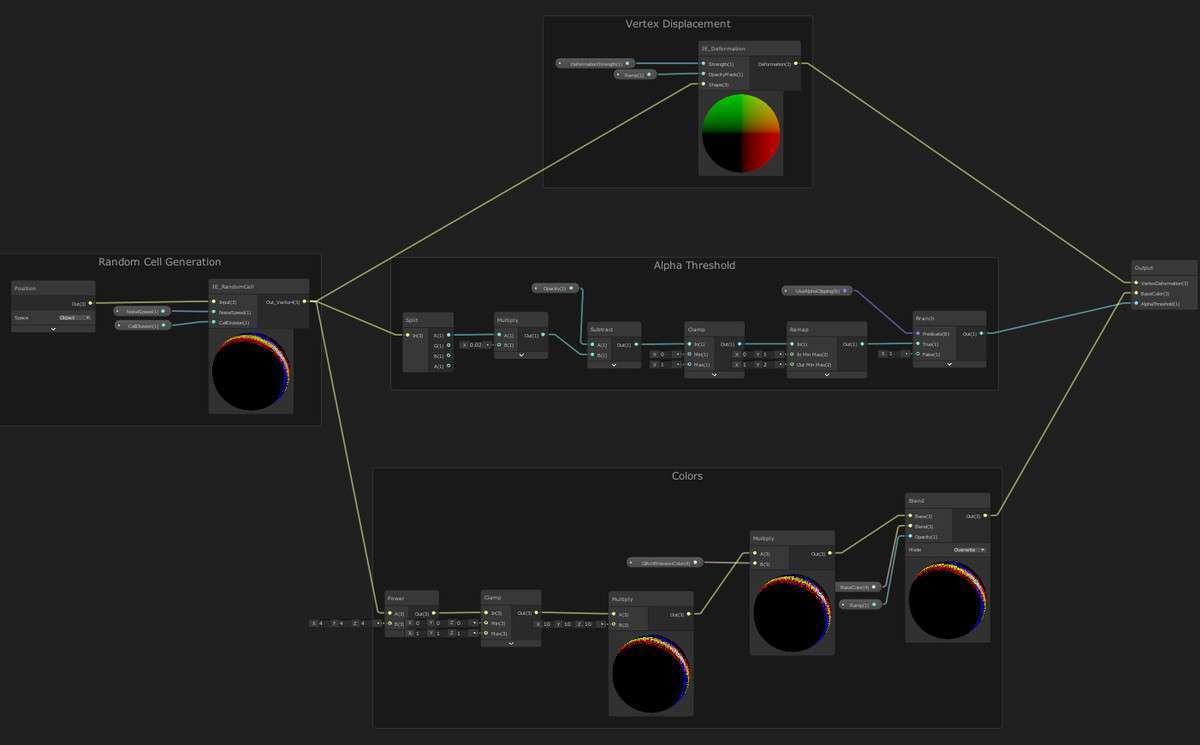Click the SE_RandomCell preview sphere
The width and height of the screenshot is (1200, 745).
click(x=251, y=371)
